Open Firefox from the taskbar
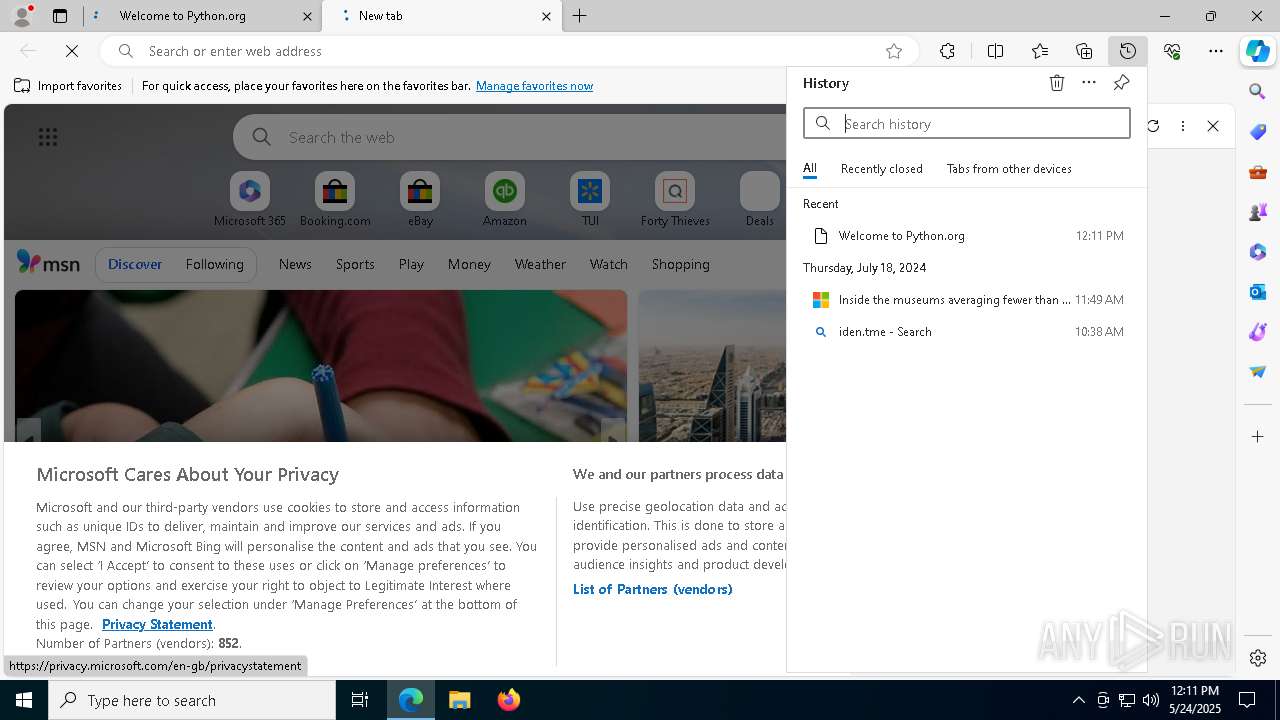Viewport: 1280px width, 720px height. point(509,700)
